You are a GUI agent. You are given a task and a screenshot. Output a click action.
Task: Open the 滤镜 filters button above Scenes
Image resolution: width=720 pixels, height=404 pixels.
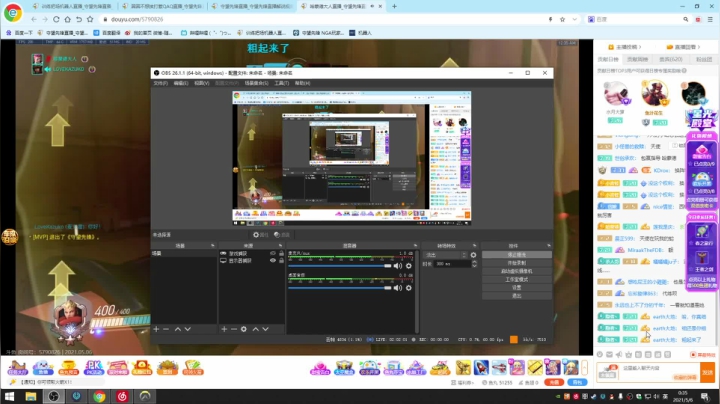click(282, 235)
